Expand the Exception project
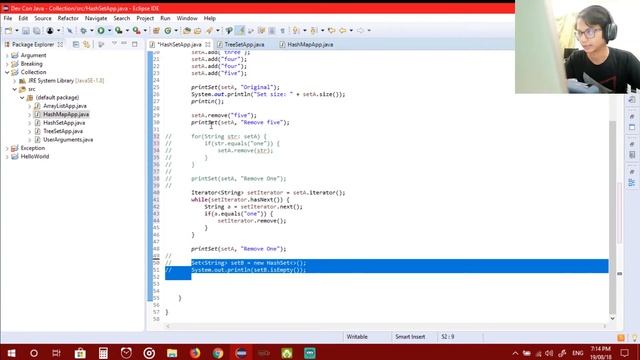640x360 pixels. pyautogui.click(x=7, y=148)
